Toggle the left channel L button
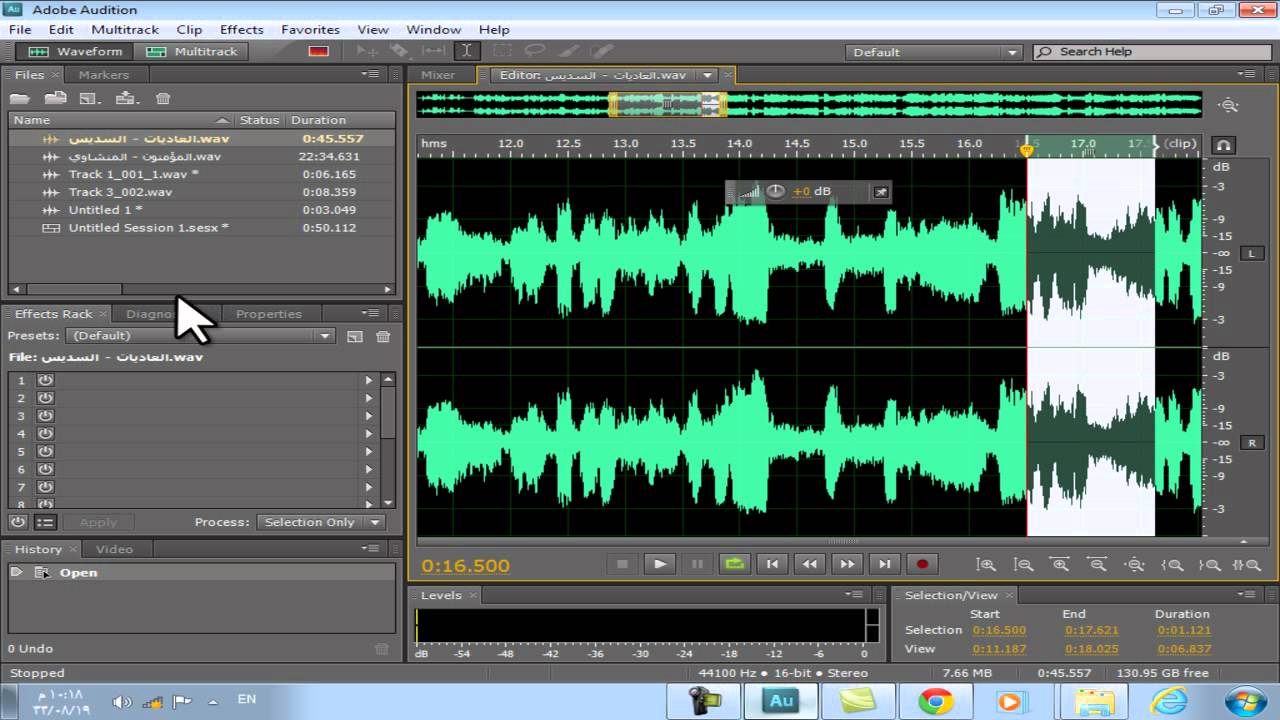 pyautogui.click(x=1251, y=254)
